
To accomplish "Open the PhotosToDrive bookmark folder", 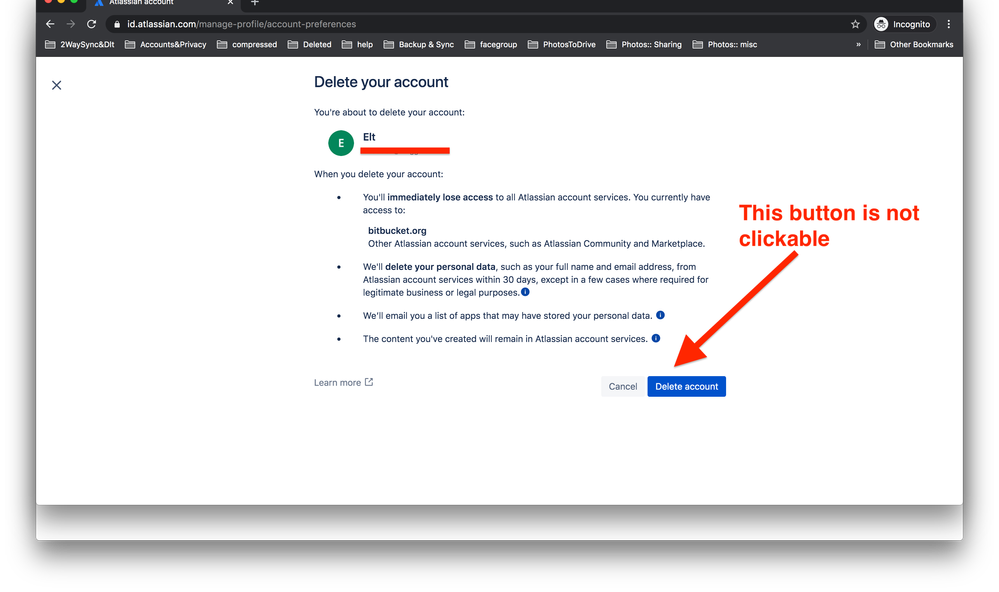I will click(x=562, y=45).
